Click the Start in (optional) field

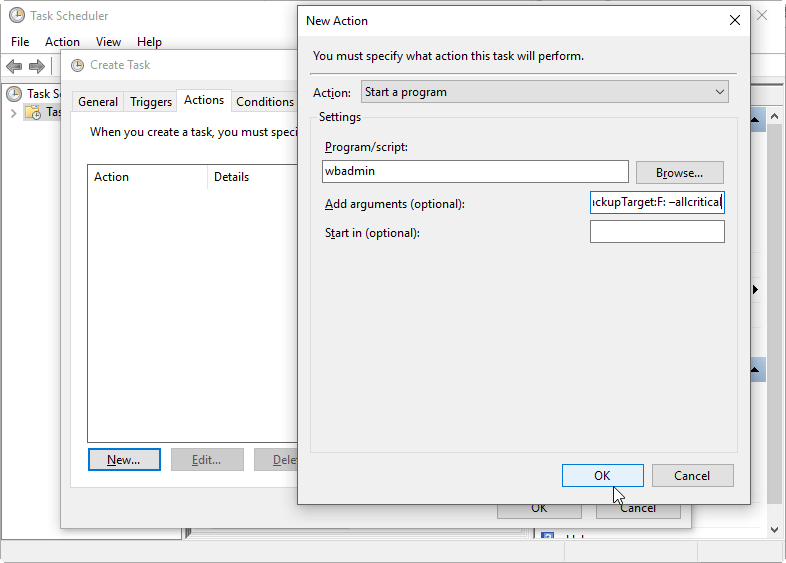tap(657, 232)
